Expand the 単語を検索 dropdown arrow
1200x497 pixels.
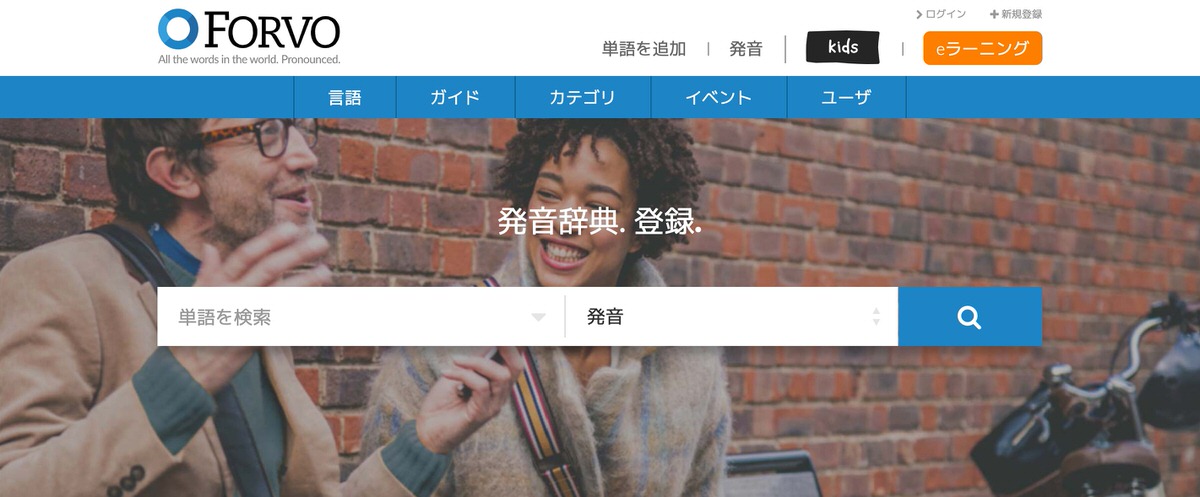point(539,318)
